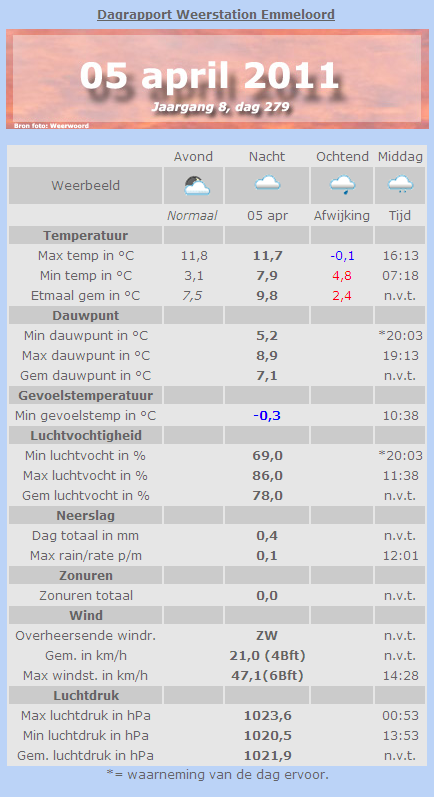Click the Max windst. value 47,1(6Bft)

tap(267, 676)
